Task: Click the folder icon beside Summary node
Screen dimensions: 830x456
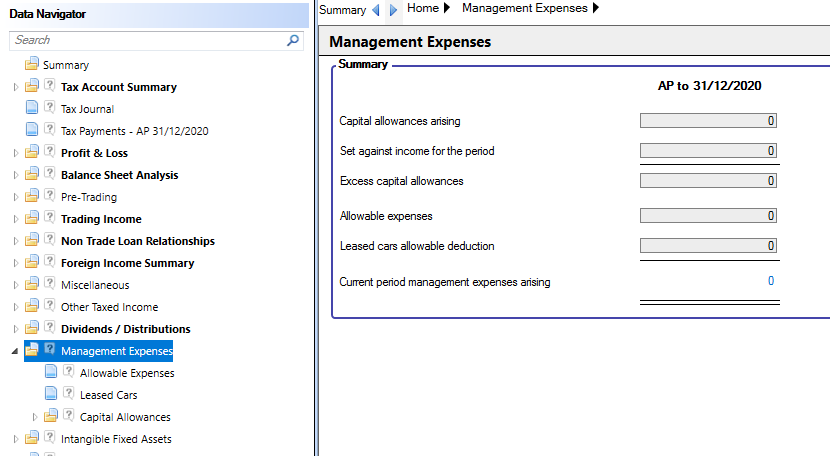Action: (x=32, y=64)
